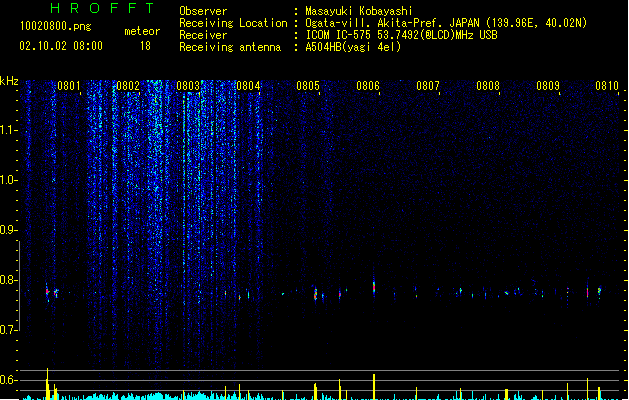
Task: Click the 0808 time marker
Action: coord(488,86)
